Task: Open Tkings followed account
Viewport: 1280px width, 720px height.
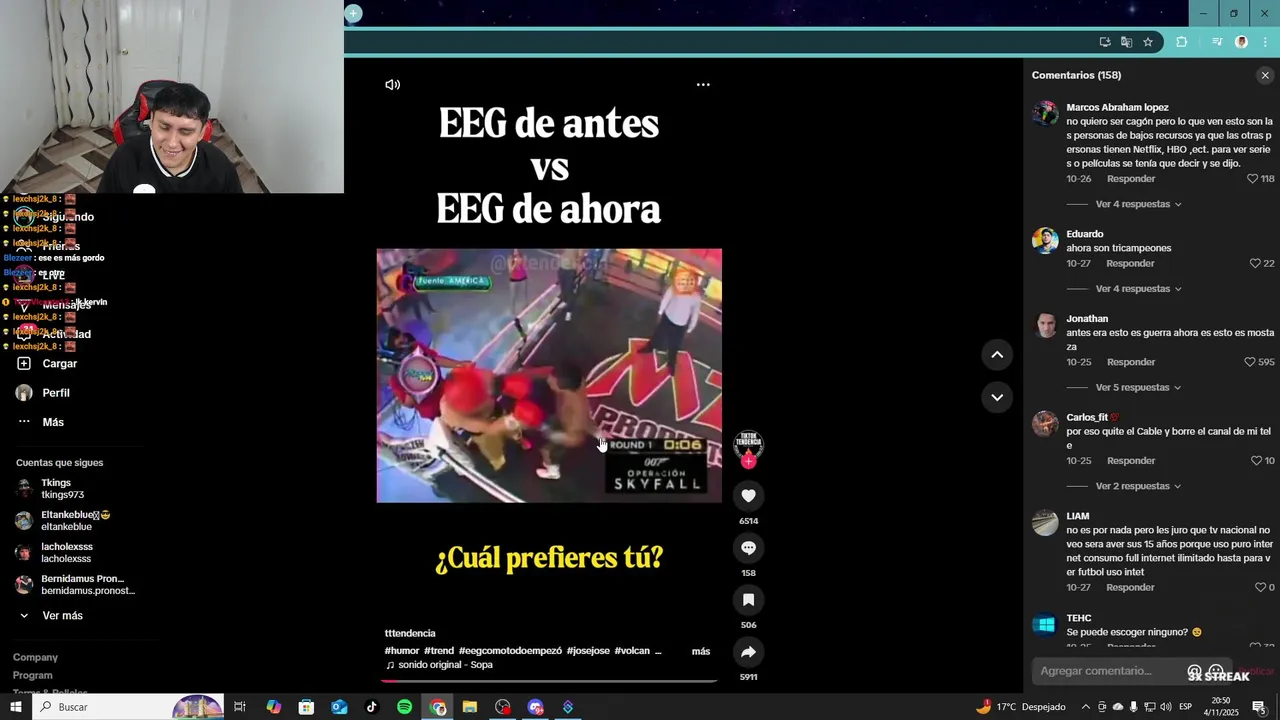Action: [50, 489]
